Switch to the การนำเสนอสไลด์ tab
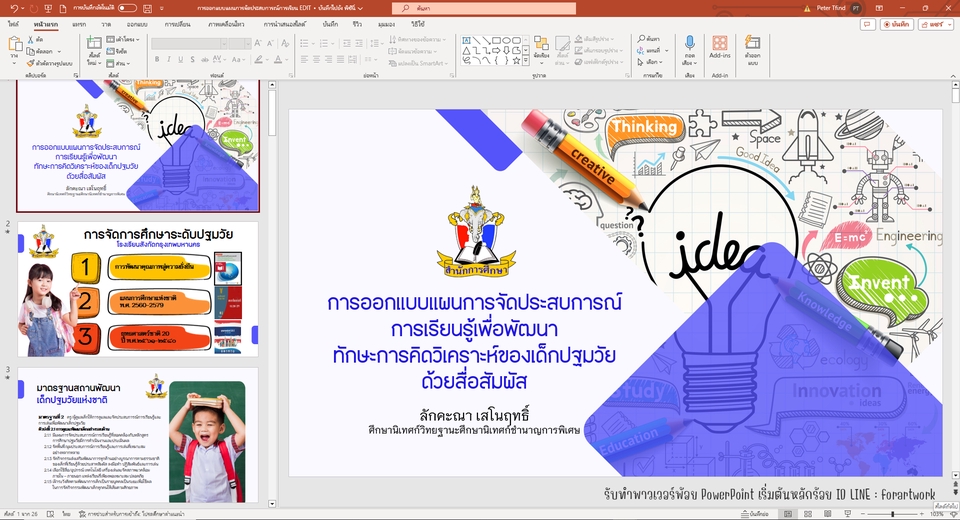Screen dimensions: 960x520 (285, 24)
